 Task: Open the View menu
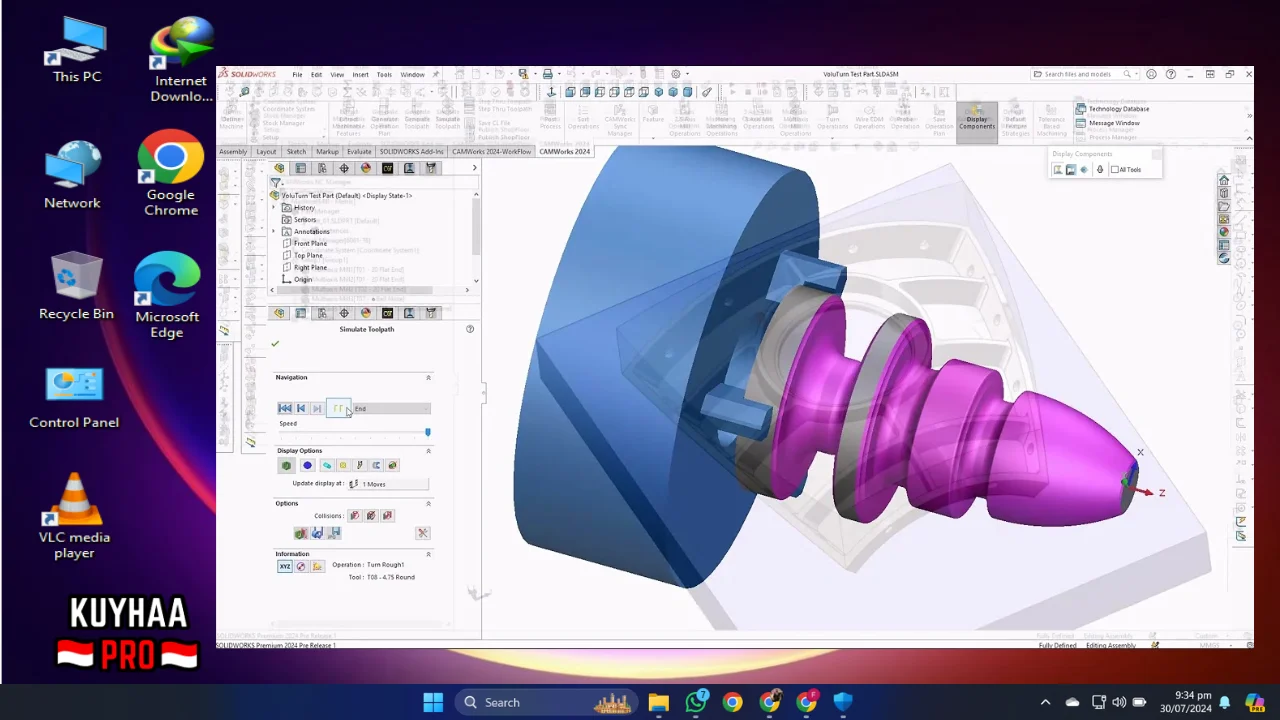[337, 75]
